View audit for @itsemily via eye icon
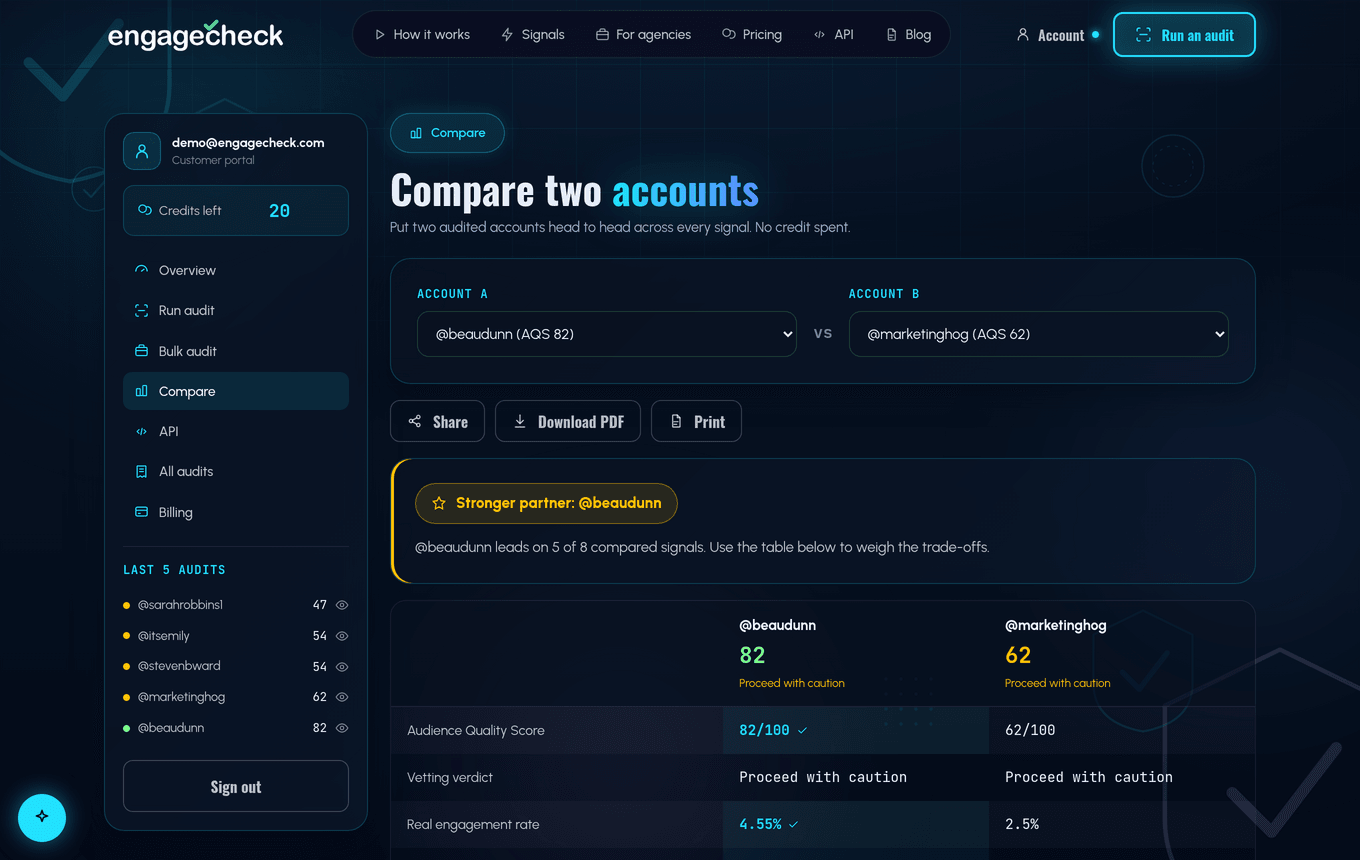Viewport: 1360px width, 860px height. [x=342, y=636]
